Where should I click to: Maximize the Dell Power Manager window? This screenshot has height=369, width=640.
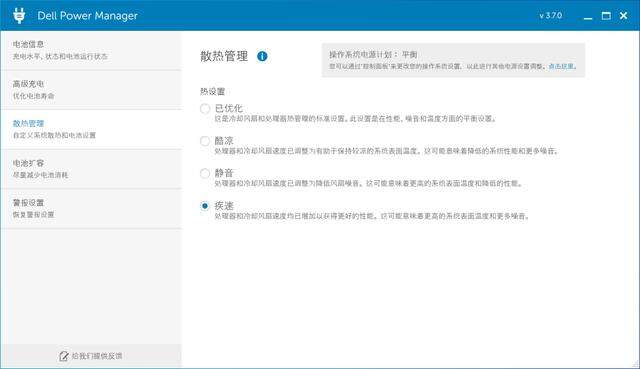point(606,16)
